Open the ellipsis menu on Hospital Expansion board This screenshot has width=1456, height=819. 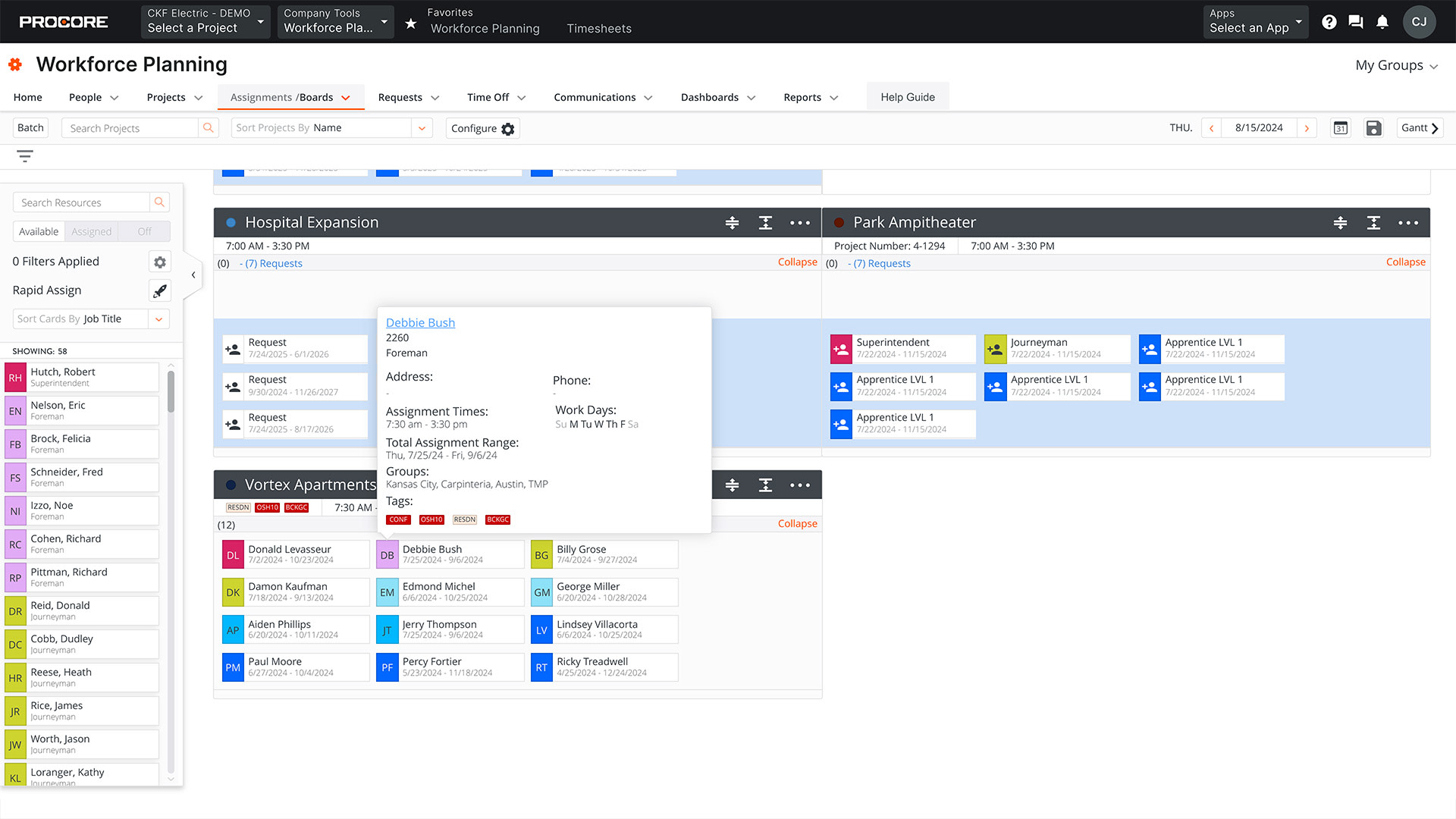tap(800, 222)
